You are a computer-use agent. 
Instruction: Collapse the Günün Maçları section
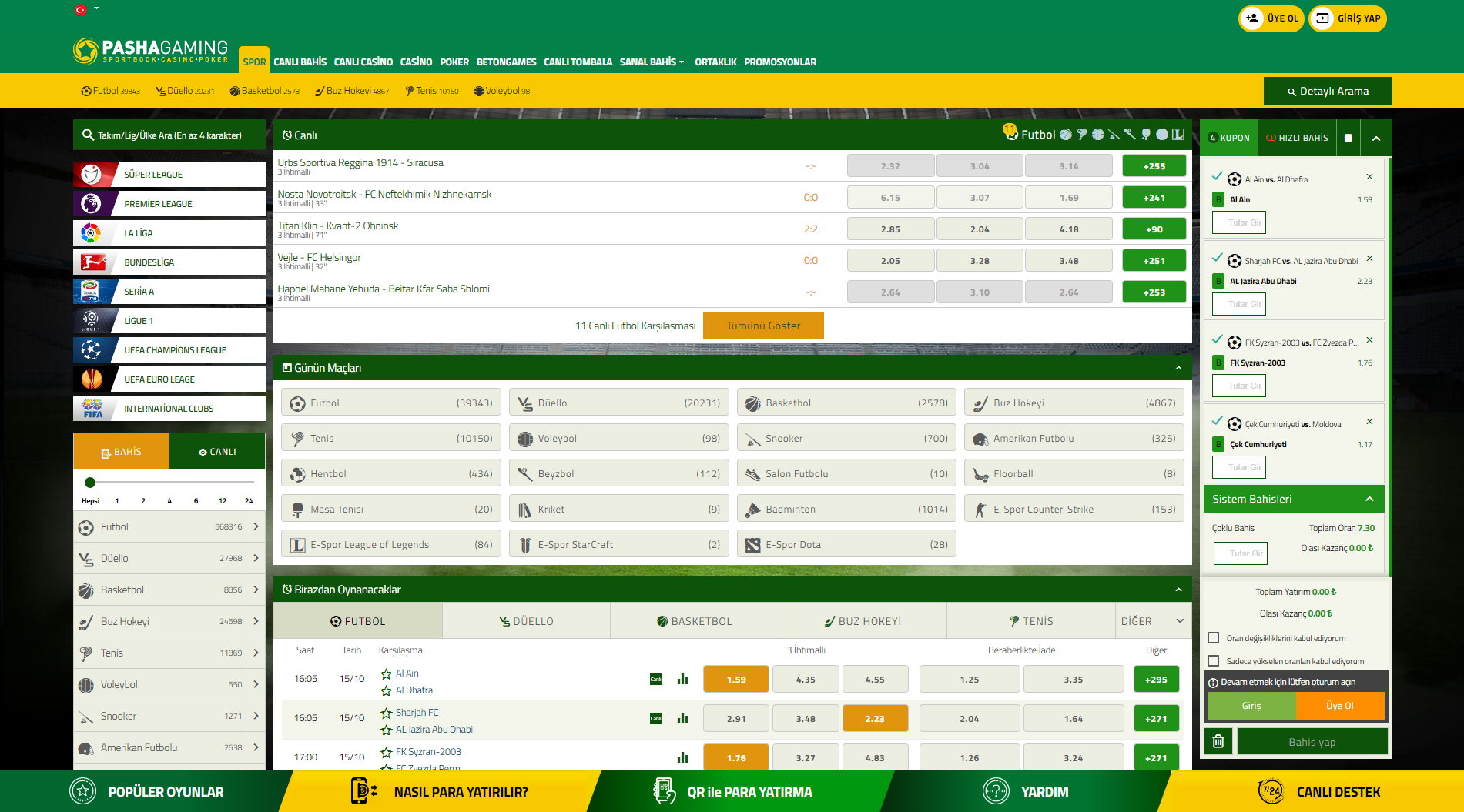pyautogui.click(x=1178, y=368)
